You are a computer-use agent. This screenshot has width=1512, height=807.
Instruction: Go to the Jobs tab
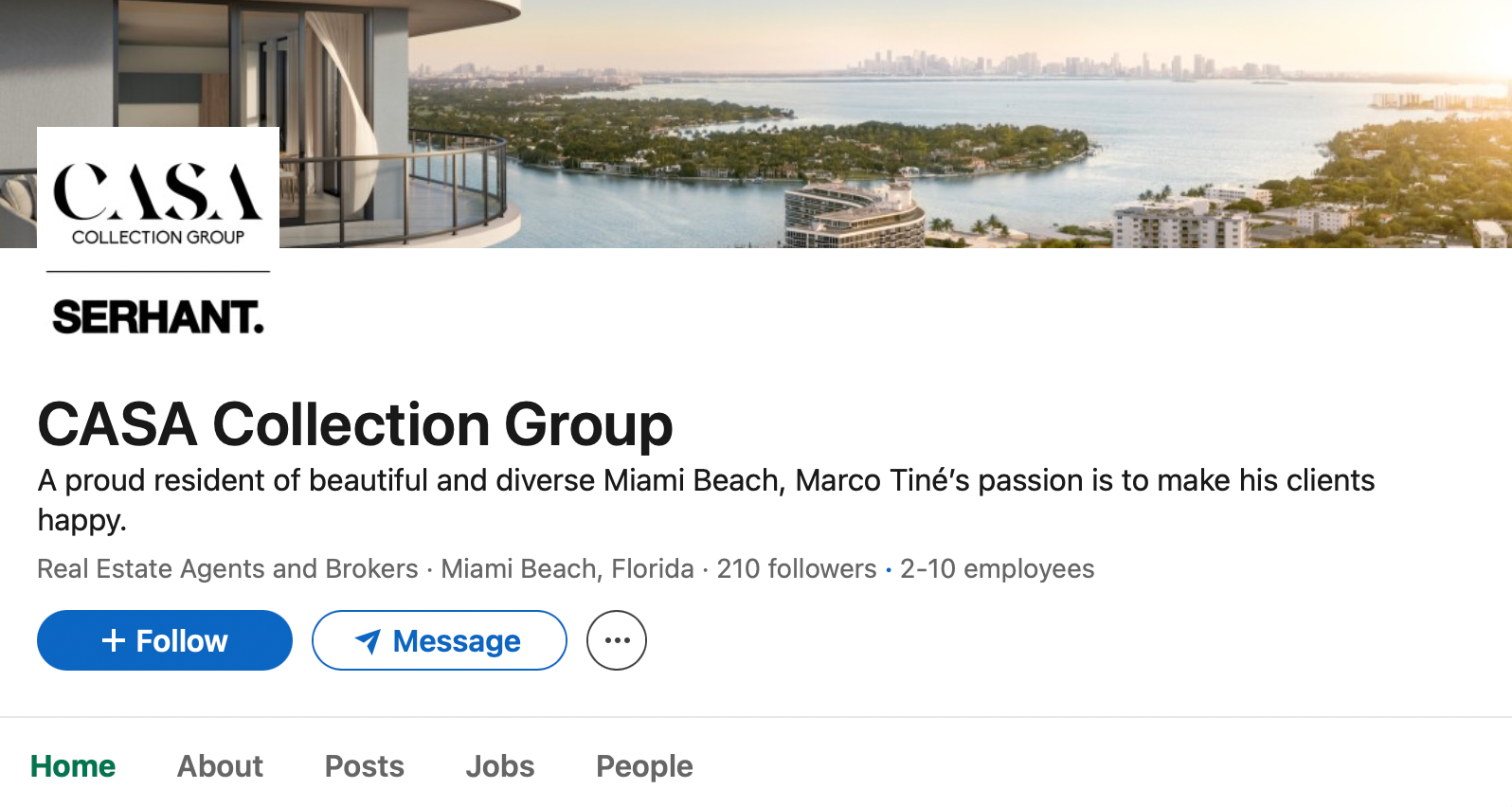[x=500, y=766]
